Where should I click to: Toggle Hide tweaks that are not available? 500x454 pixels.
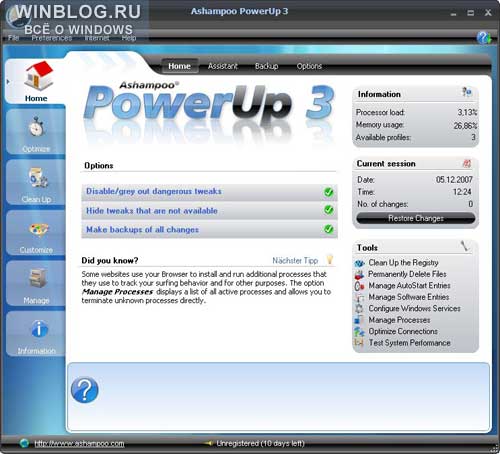[x=329, y=210]
